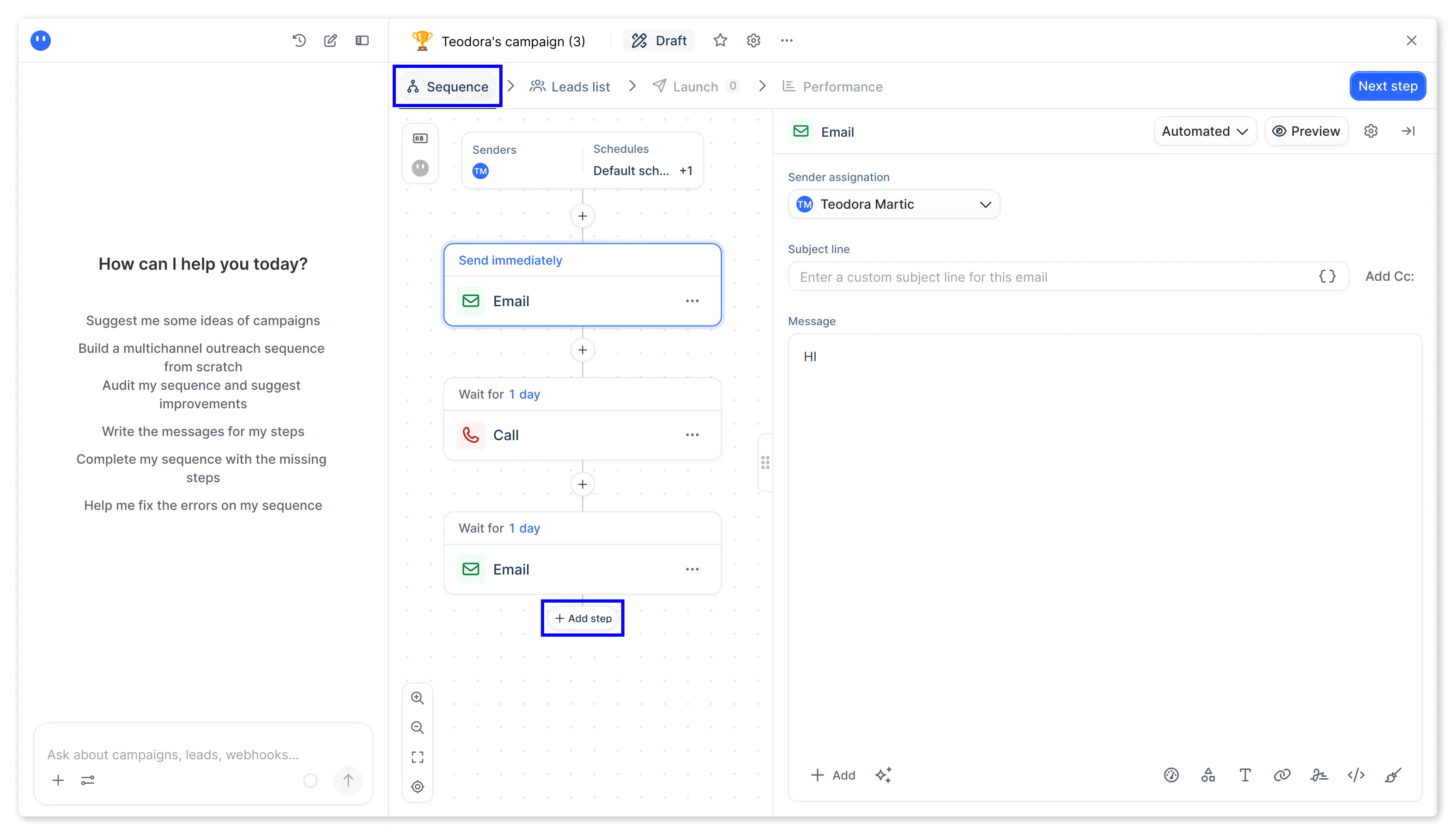Recenter the sequence canvas icon
Viewport: 1456px width, 835px height.
418,787
